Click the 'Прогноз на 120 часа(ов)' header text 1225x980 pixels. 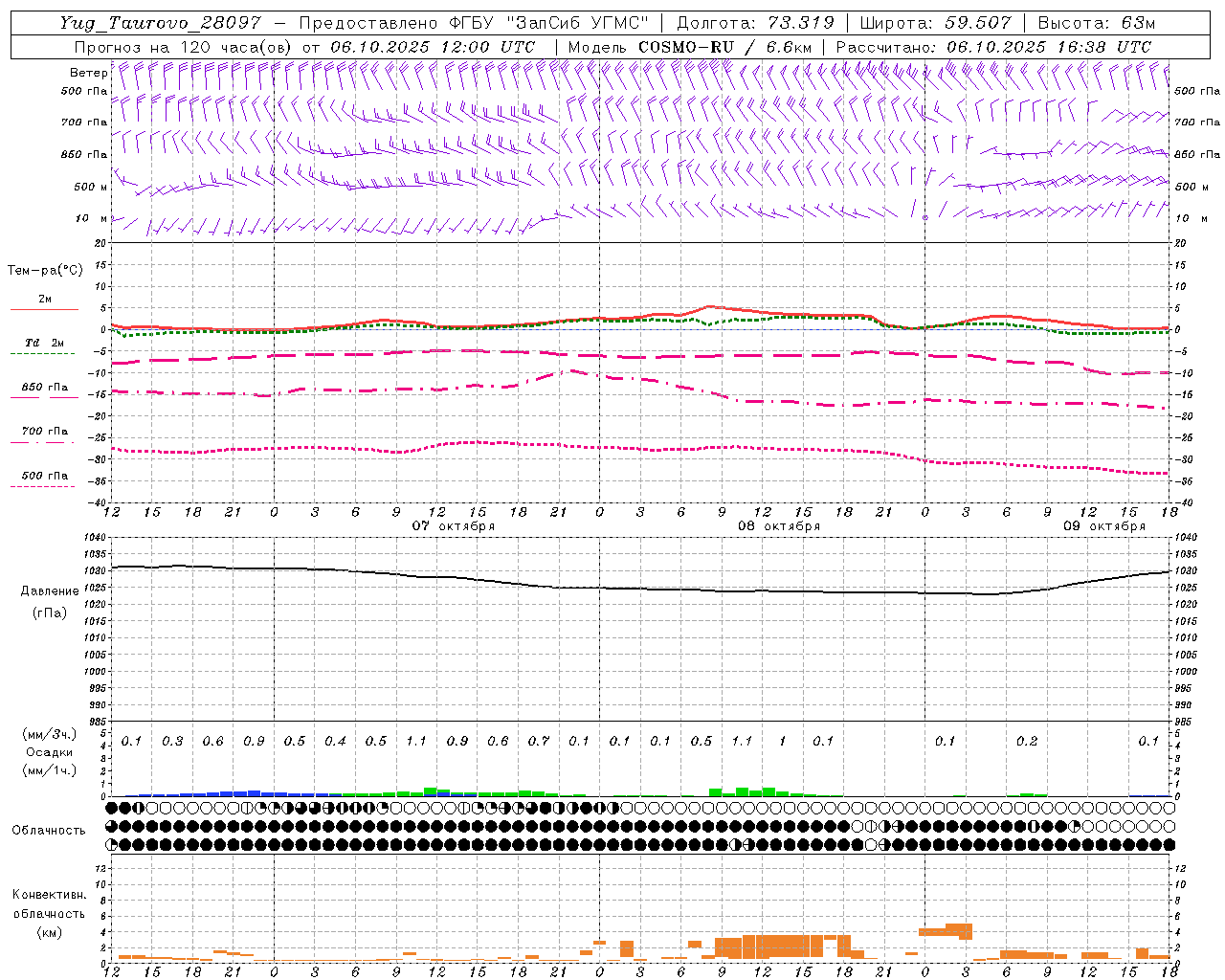tap(184, 47)
